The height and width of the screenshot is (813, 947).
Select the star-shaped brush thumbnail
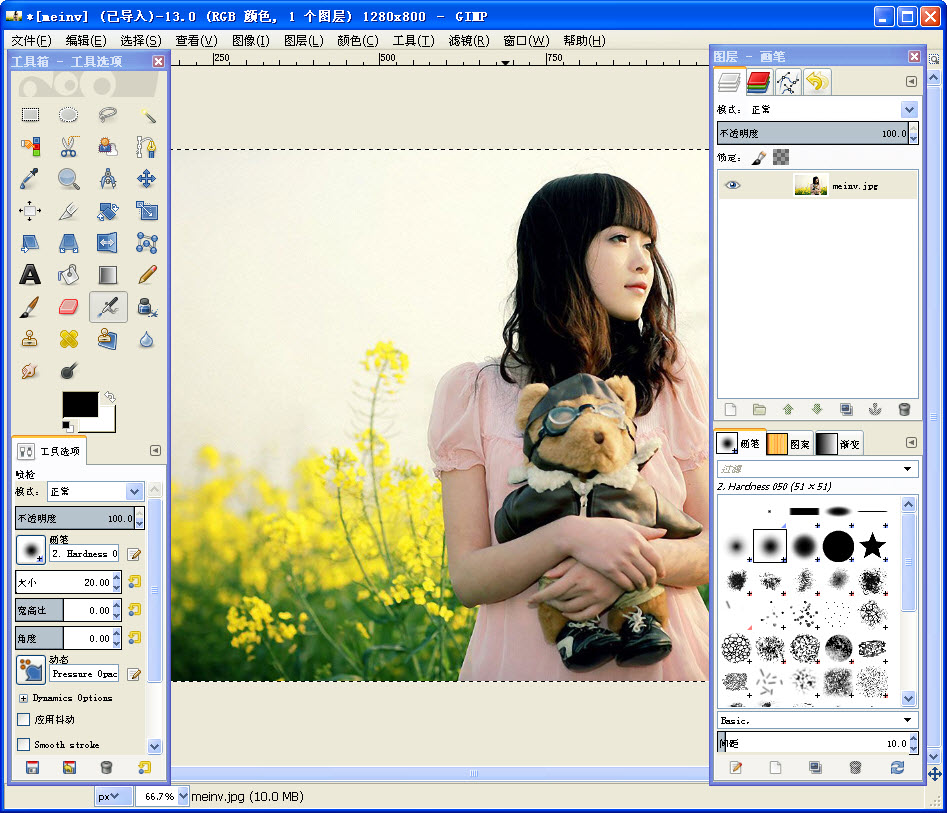[x=873, y=546]
